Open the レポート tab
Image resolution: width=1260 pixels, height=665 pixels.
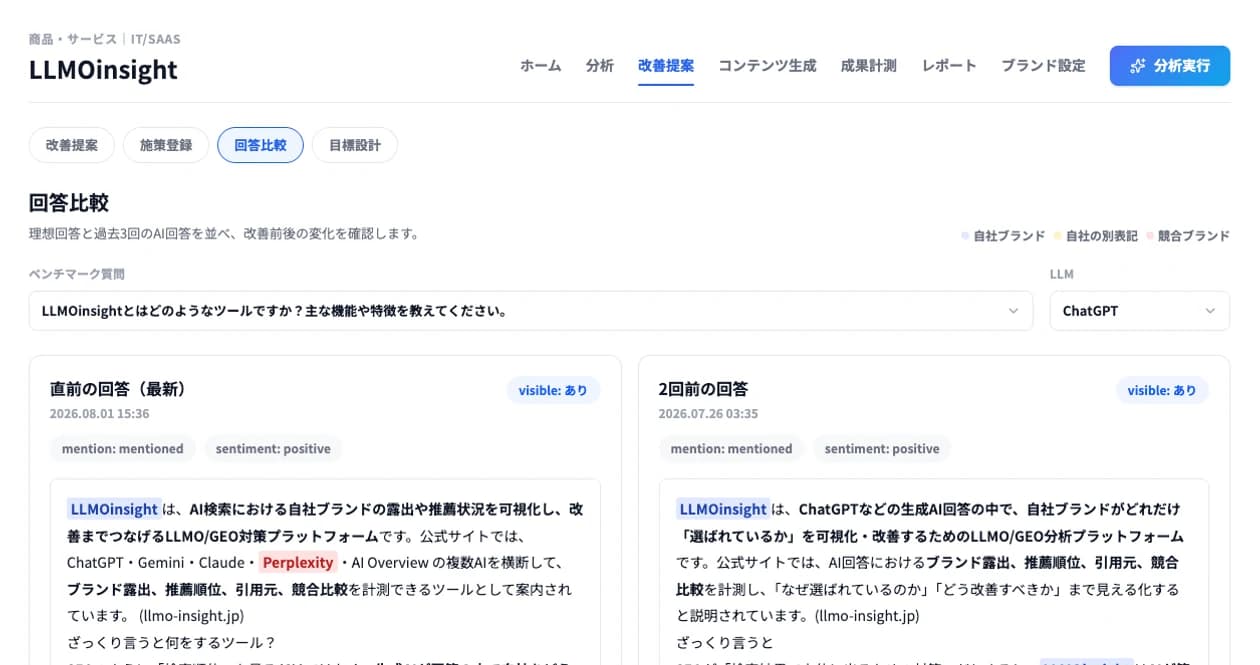pyautogui.click(x=949, y=66)
